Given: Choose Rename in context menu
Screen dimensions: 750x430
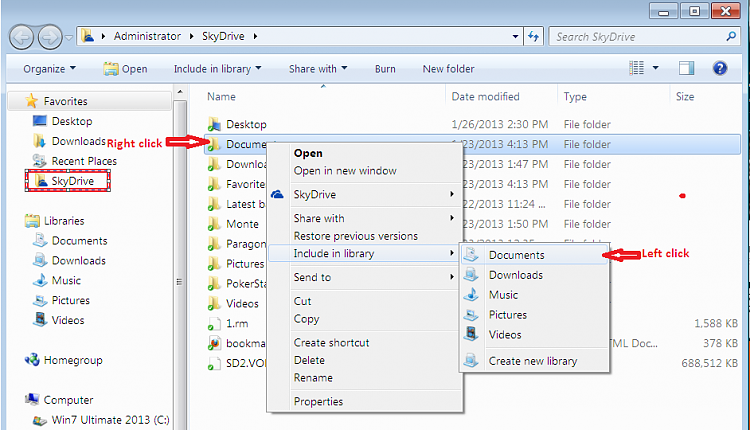Looking at the screenshot, I should [313, 378].
